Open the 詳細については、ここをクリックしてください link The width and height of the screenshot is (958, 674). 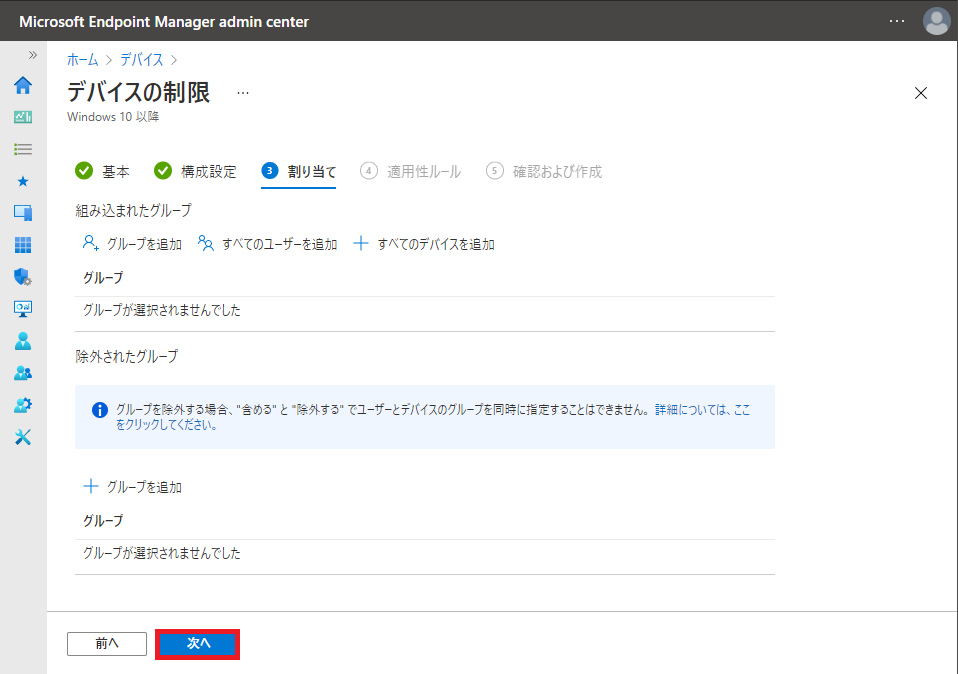433,417
